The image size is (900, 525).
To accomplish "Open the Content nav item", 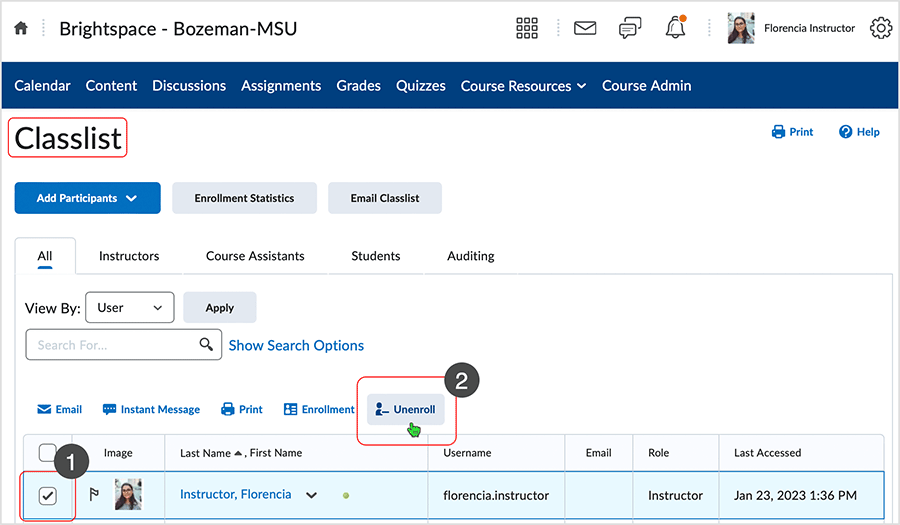I will pyautogui.click(x=111, y=86).
